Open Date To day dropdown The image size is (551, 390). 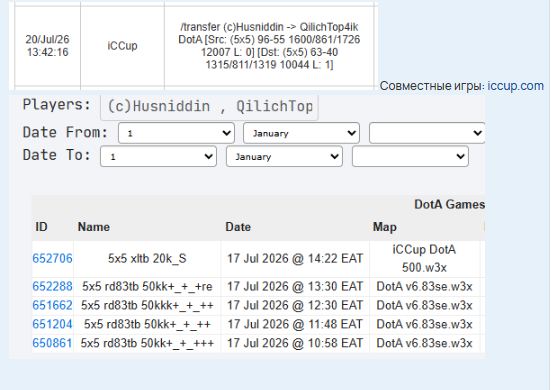(158, 156)
